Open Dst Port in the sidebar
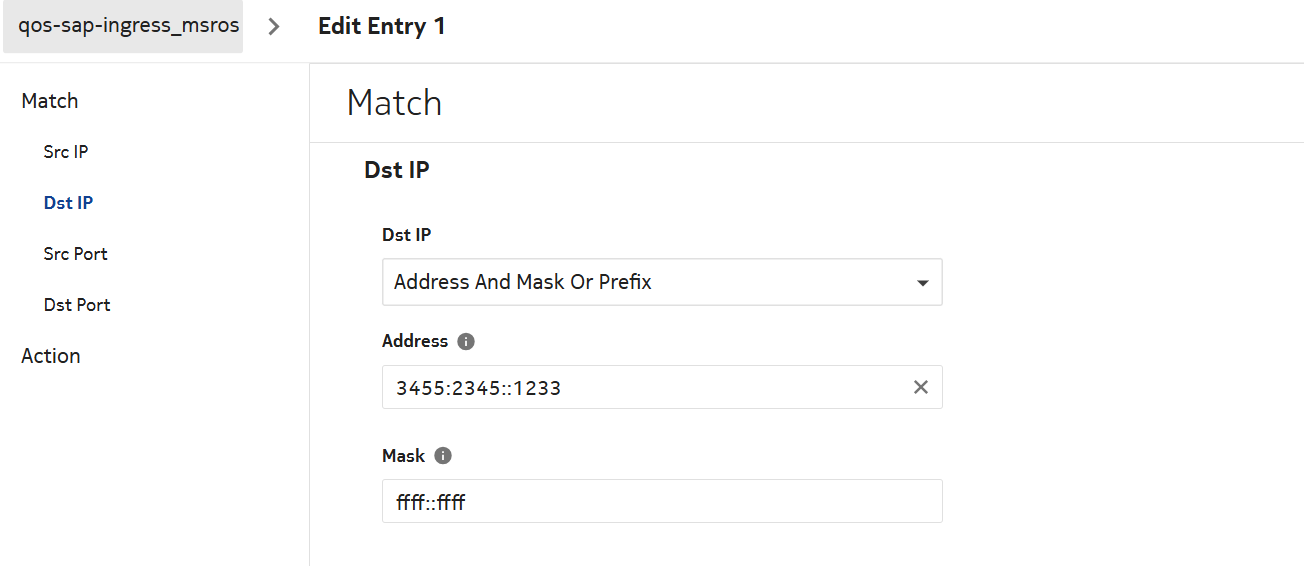This screenshot has width=1304, height=566. click(77, 305)
